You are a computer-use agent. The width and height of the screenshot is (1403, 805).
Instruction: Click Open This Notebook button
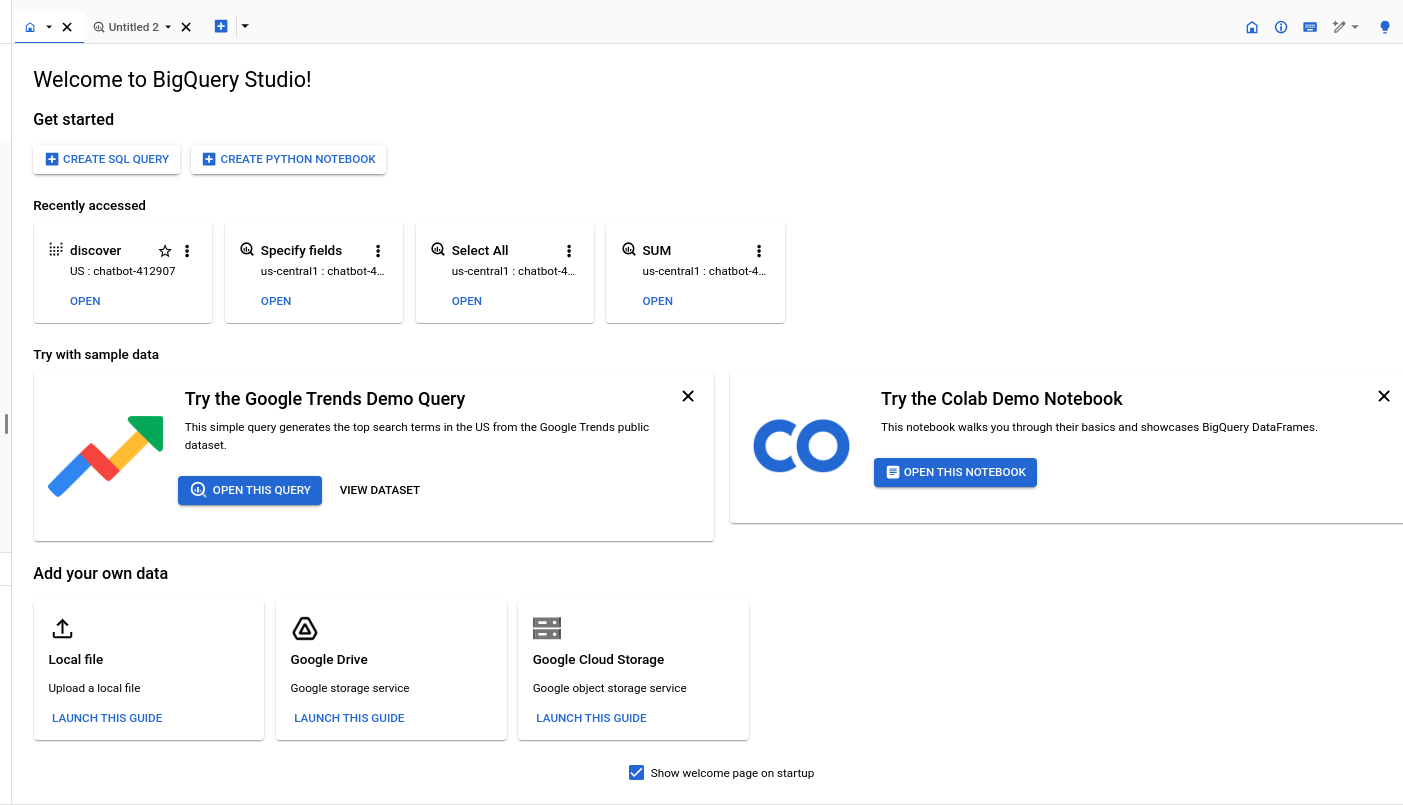pyautogui.click(x=955, y=472)
